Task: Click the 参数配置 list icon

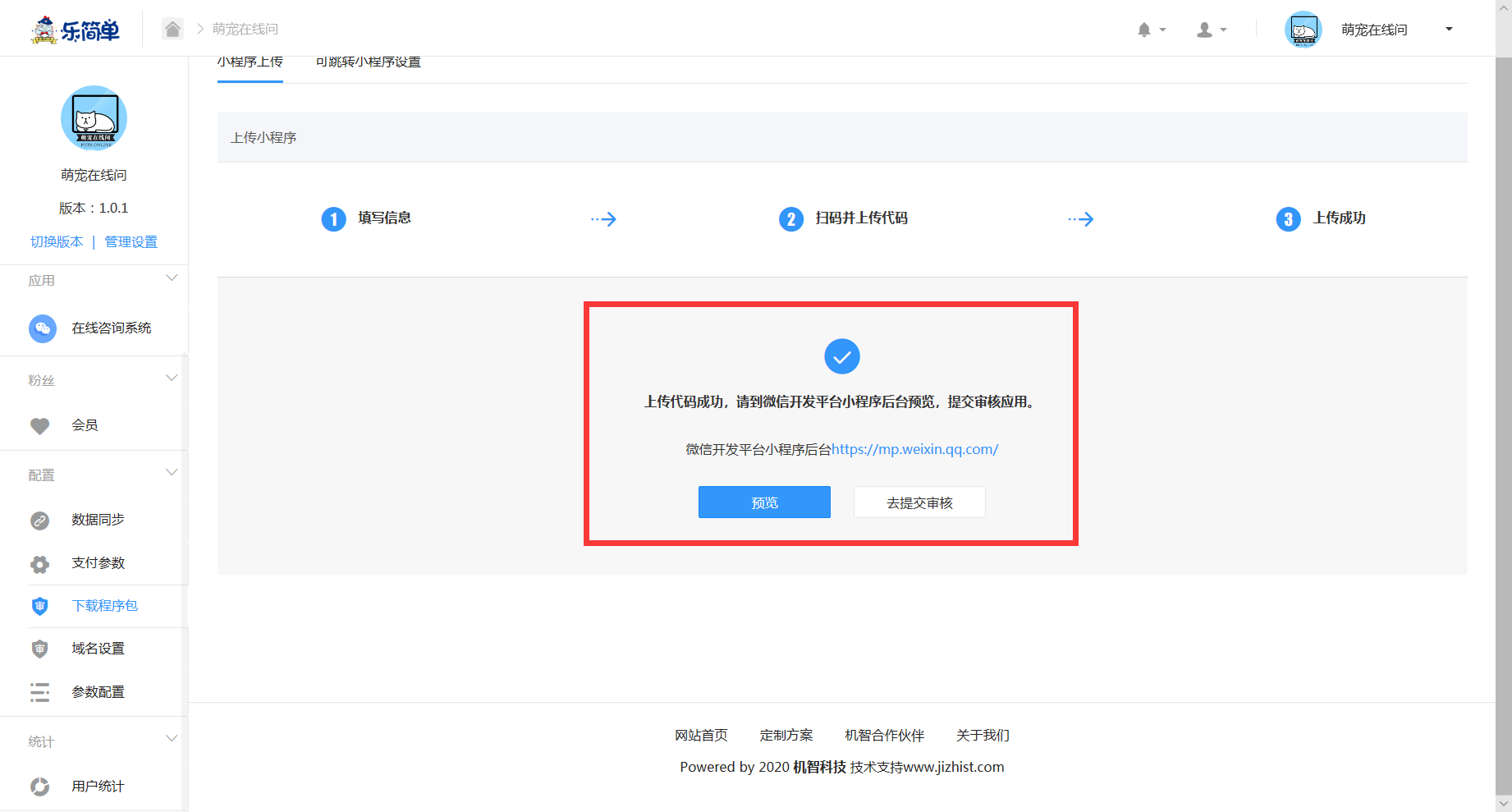Action: [39, 692]
